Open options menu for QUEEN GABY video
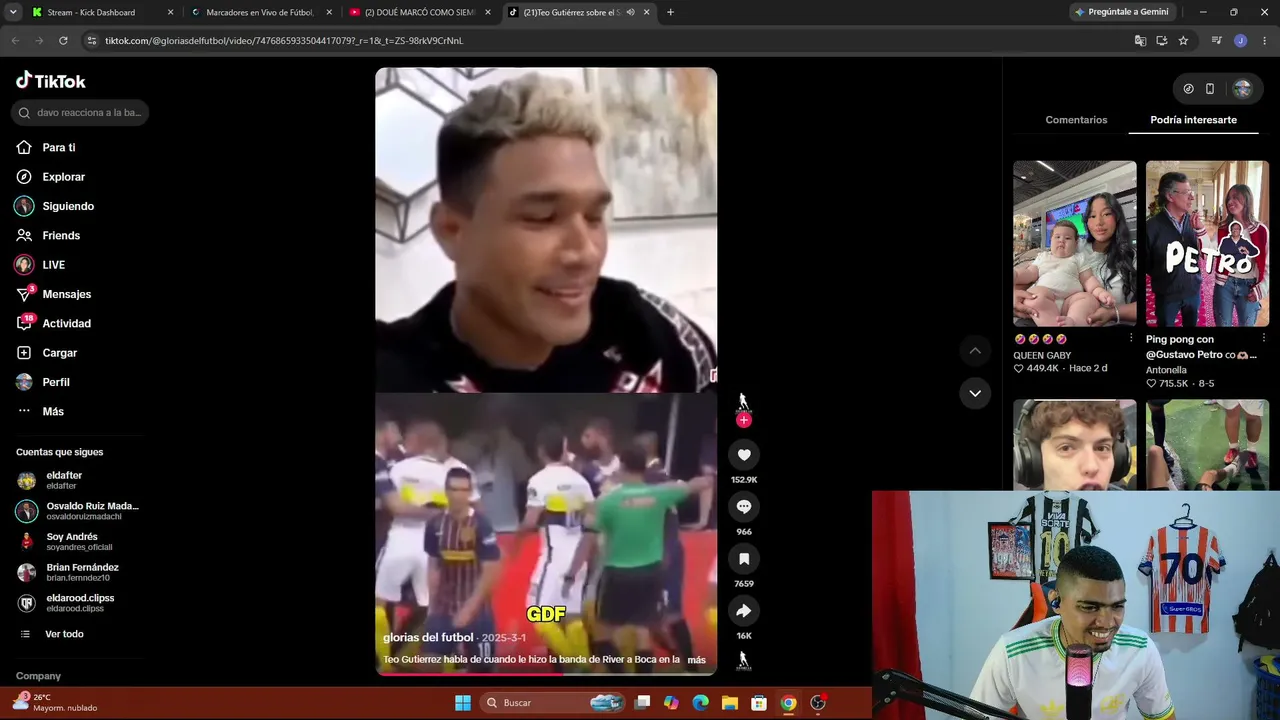Image resolution: width=1280 pixels, height=720 pixels. click(1131, 339)
